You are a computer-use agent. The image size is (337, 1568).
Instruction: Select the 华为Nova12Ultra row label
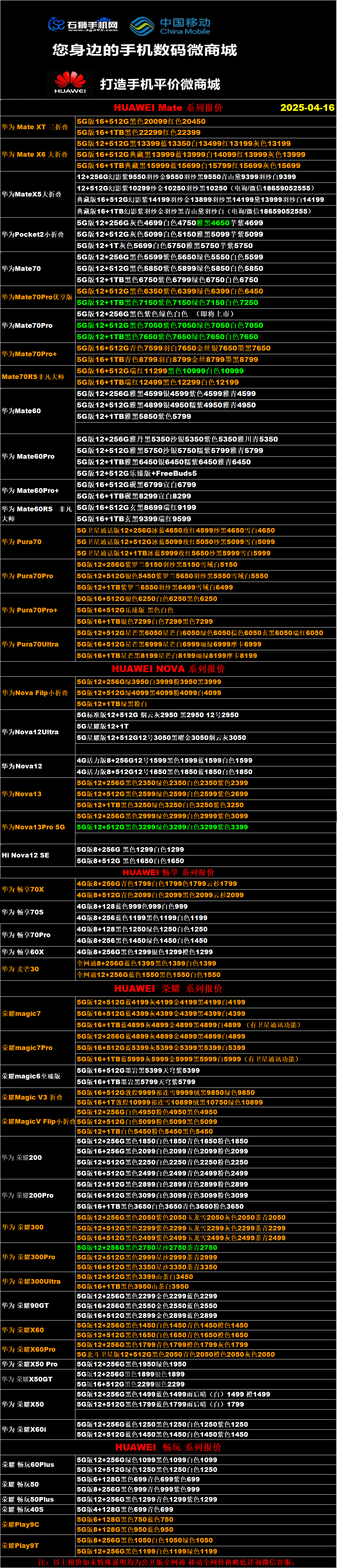click(x=30, y=732)
